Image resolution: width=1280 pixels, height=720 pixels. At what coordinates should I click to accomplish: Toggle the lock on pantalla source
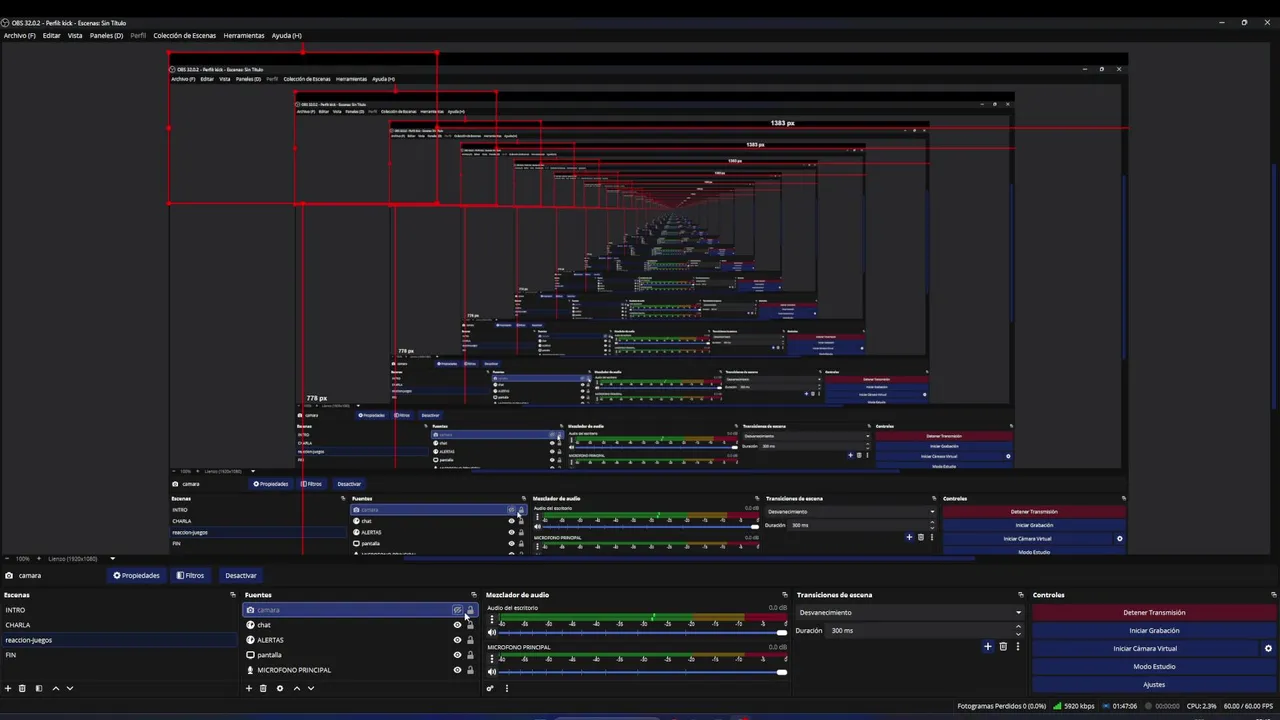click(x=470, y=655)
